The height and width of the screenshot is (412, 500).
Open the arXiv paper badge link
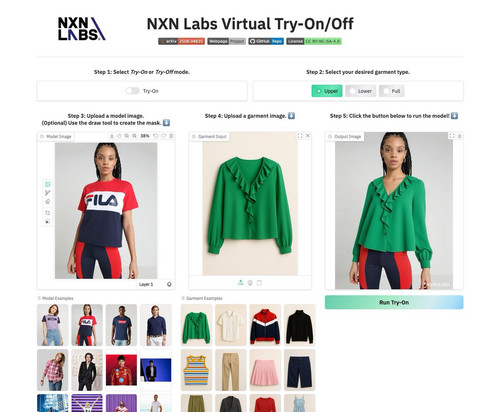click(181, 41)
